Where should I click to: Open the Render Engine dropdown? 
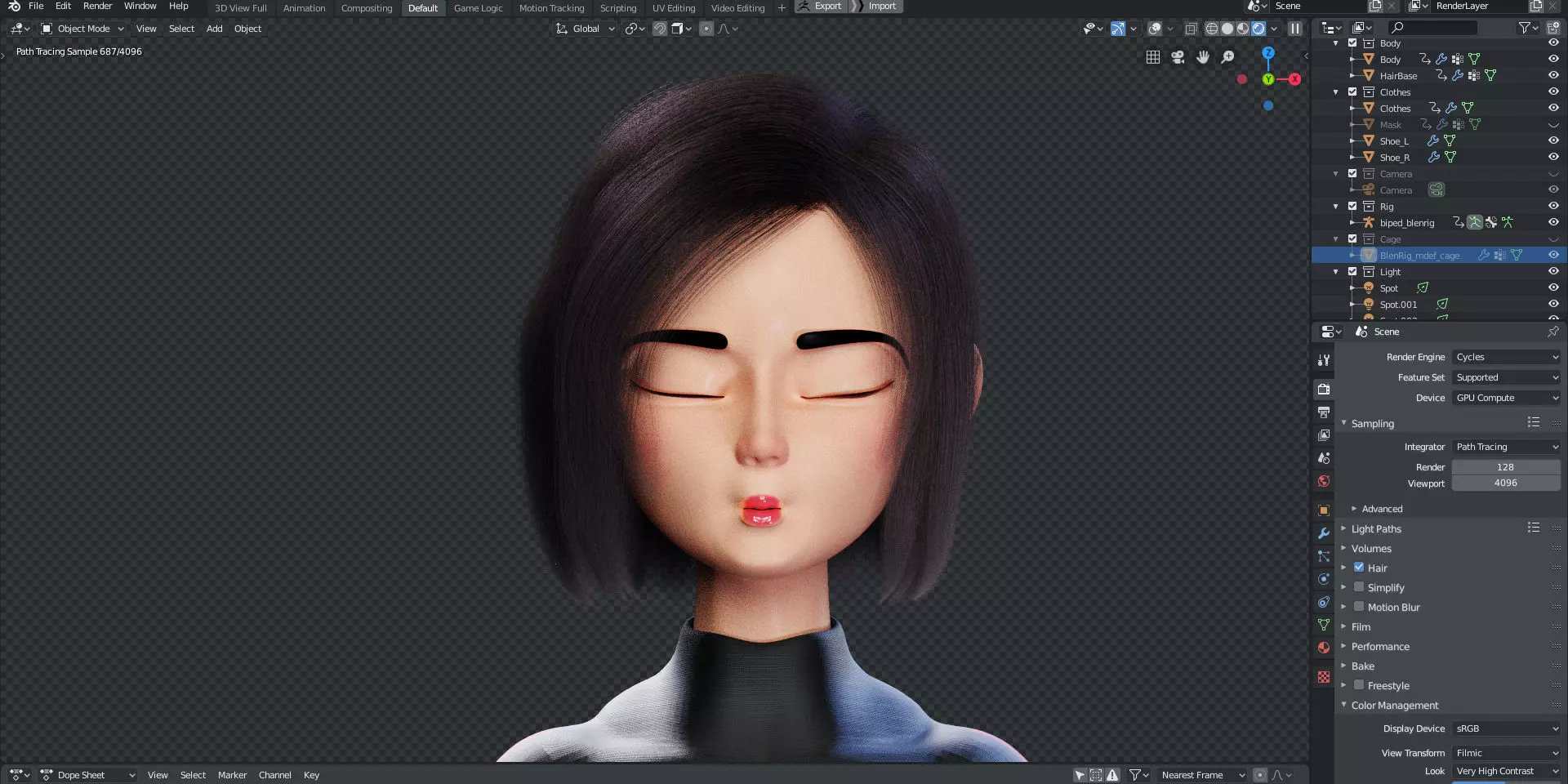click(1506, 357)
